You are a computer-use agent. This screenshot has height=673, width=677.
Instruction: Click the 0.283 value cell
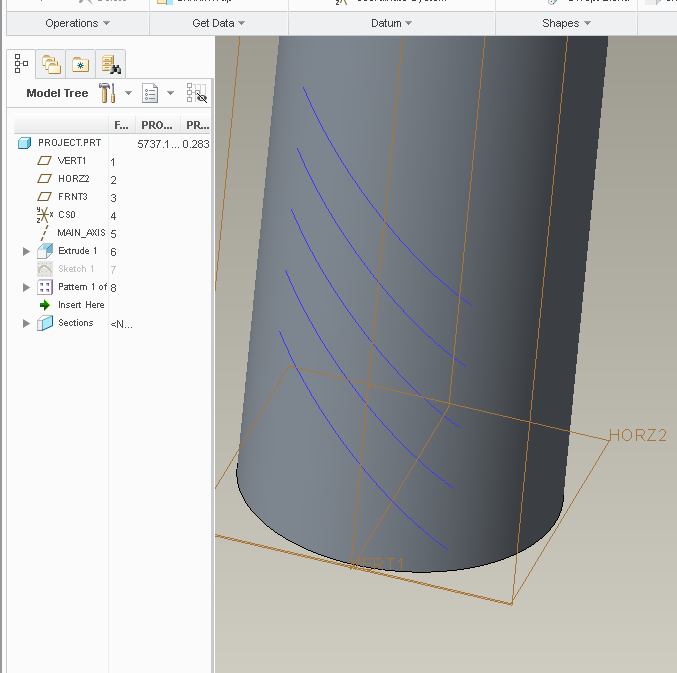pos(196,144)
